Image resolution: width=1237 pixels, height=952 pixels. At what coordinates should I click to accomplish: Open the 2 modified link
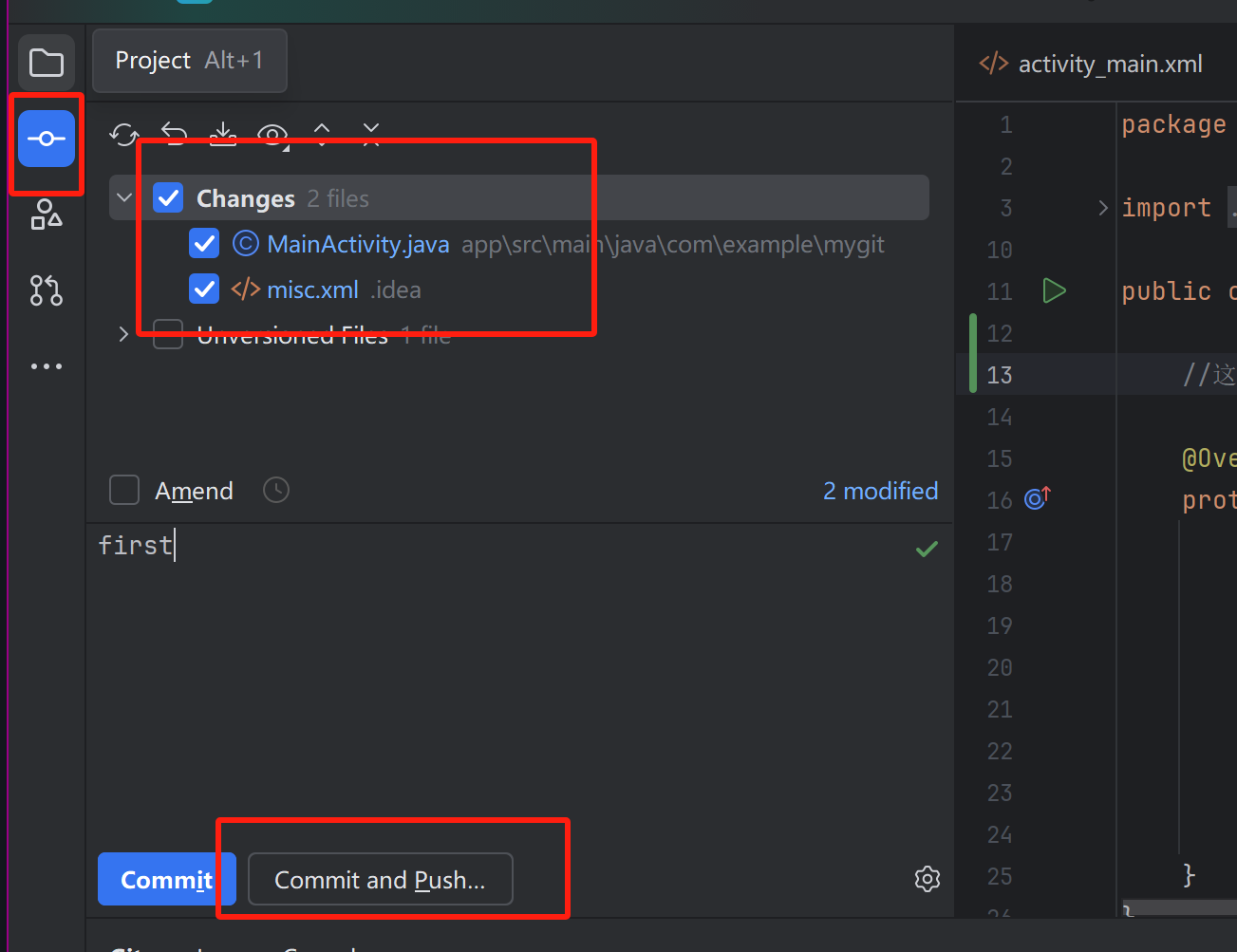[x=880, y=490]
